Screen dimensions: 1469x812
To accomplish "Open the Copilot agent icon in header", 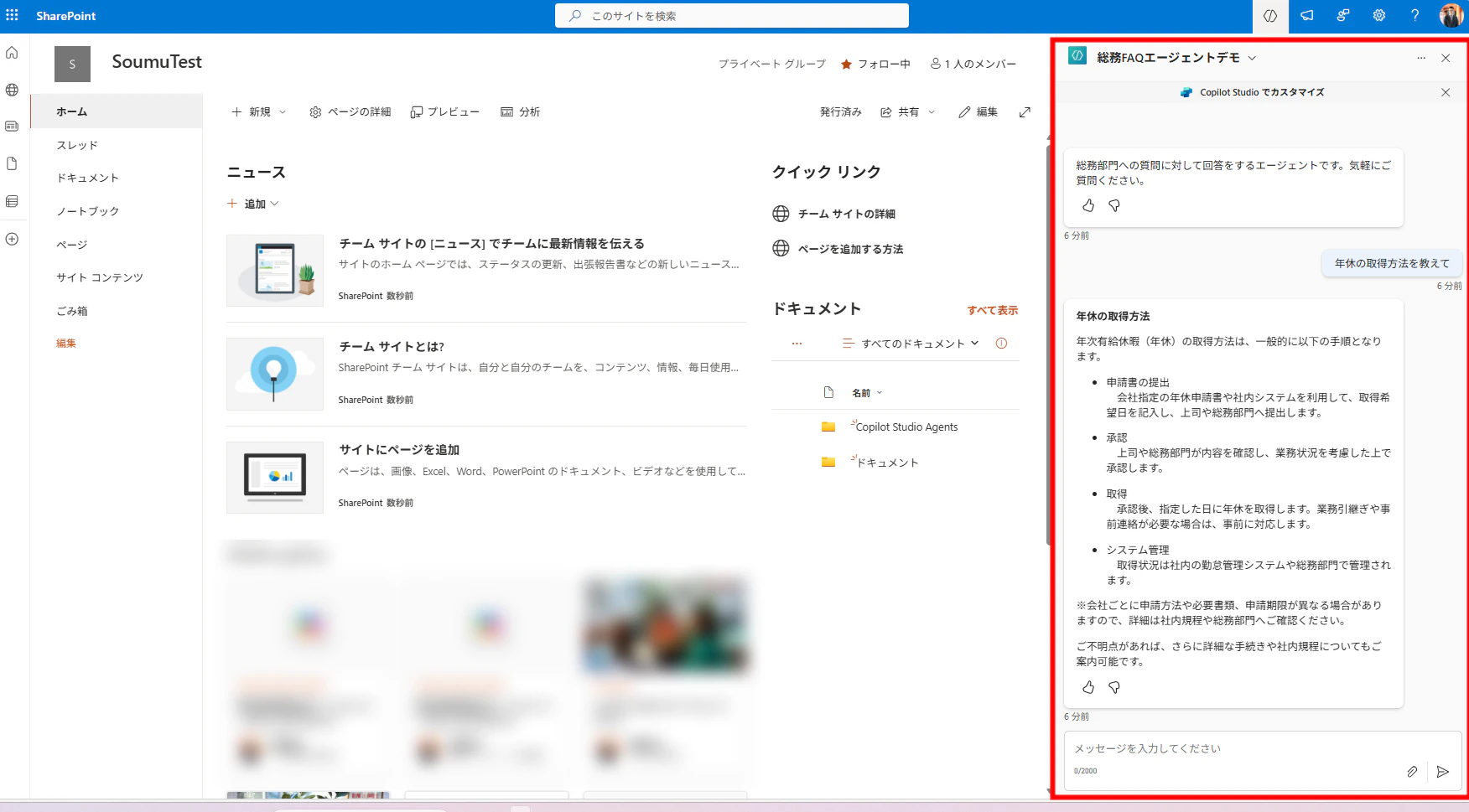I will click(1269, 16).
